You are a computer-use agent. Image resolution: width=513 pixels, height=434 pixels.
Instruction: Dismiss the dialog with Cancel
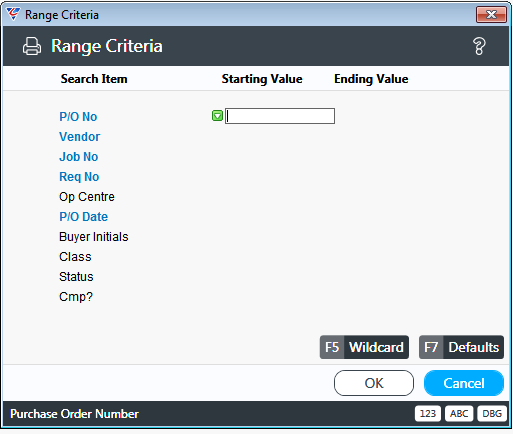464,383
